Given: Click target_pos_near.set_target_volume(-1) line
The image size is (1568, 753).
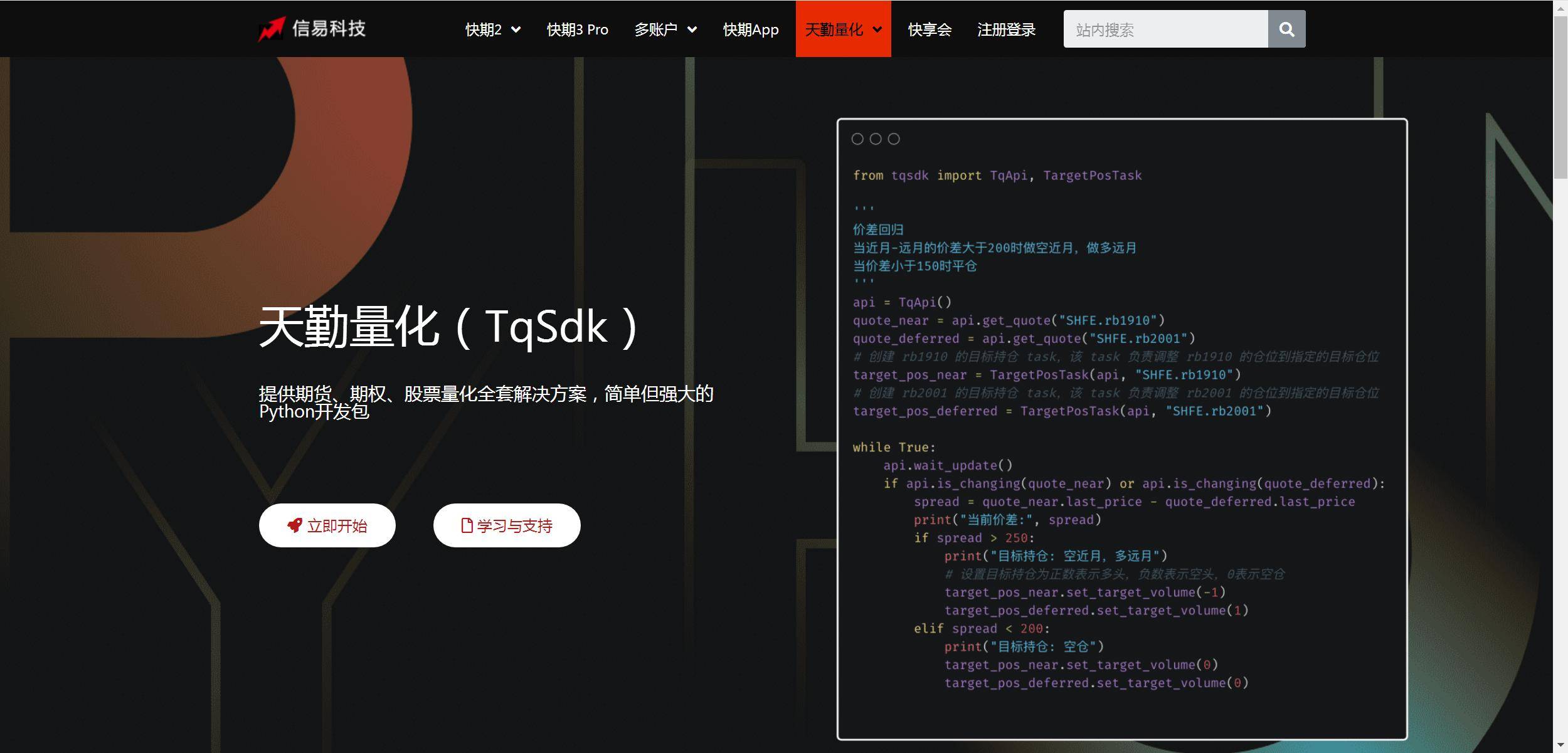Looking at the screenshot, I should point(1085,592).
